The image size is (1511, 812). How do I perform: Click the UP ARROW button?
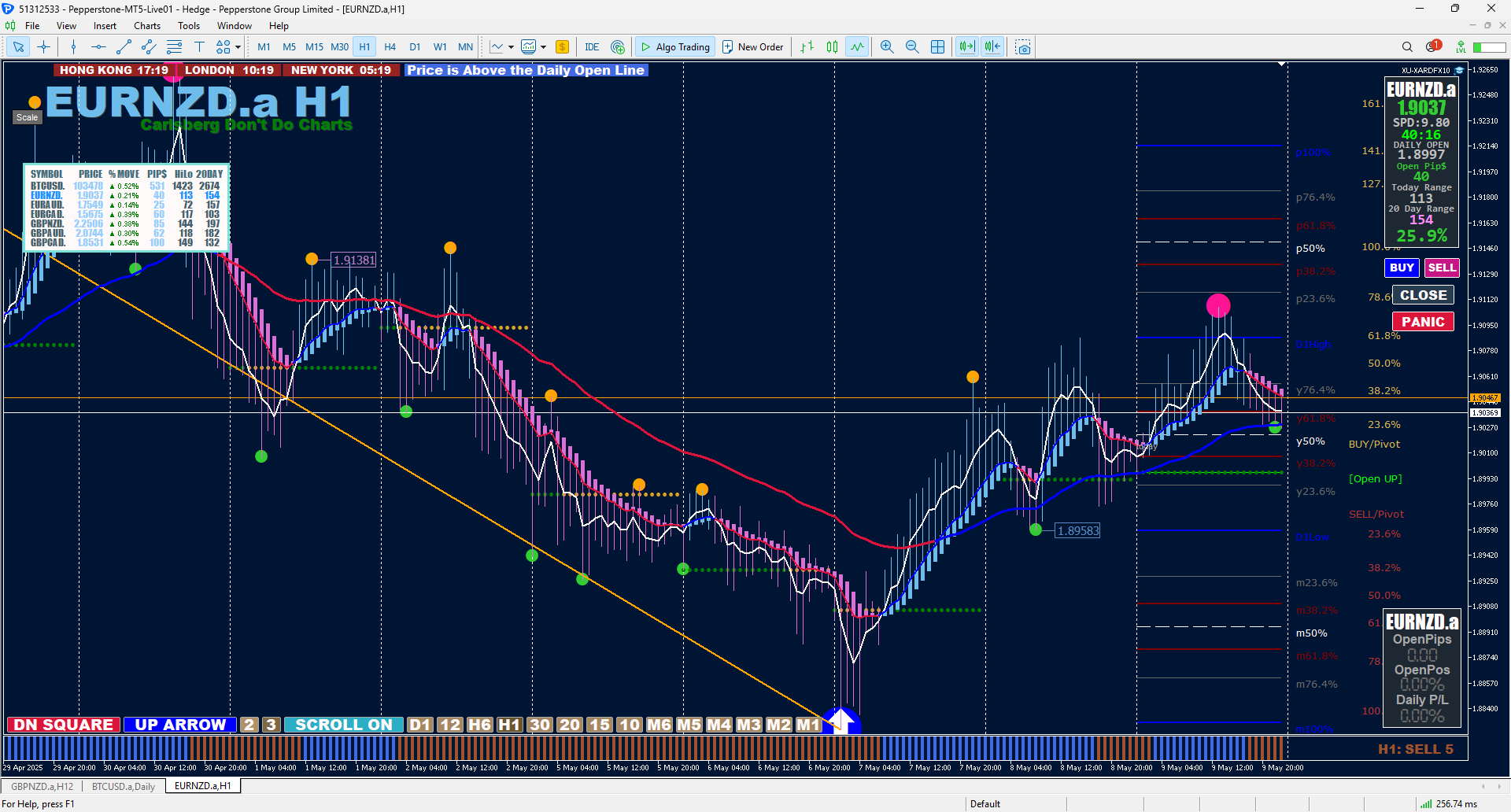tap(180, 725)
